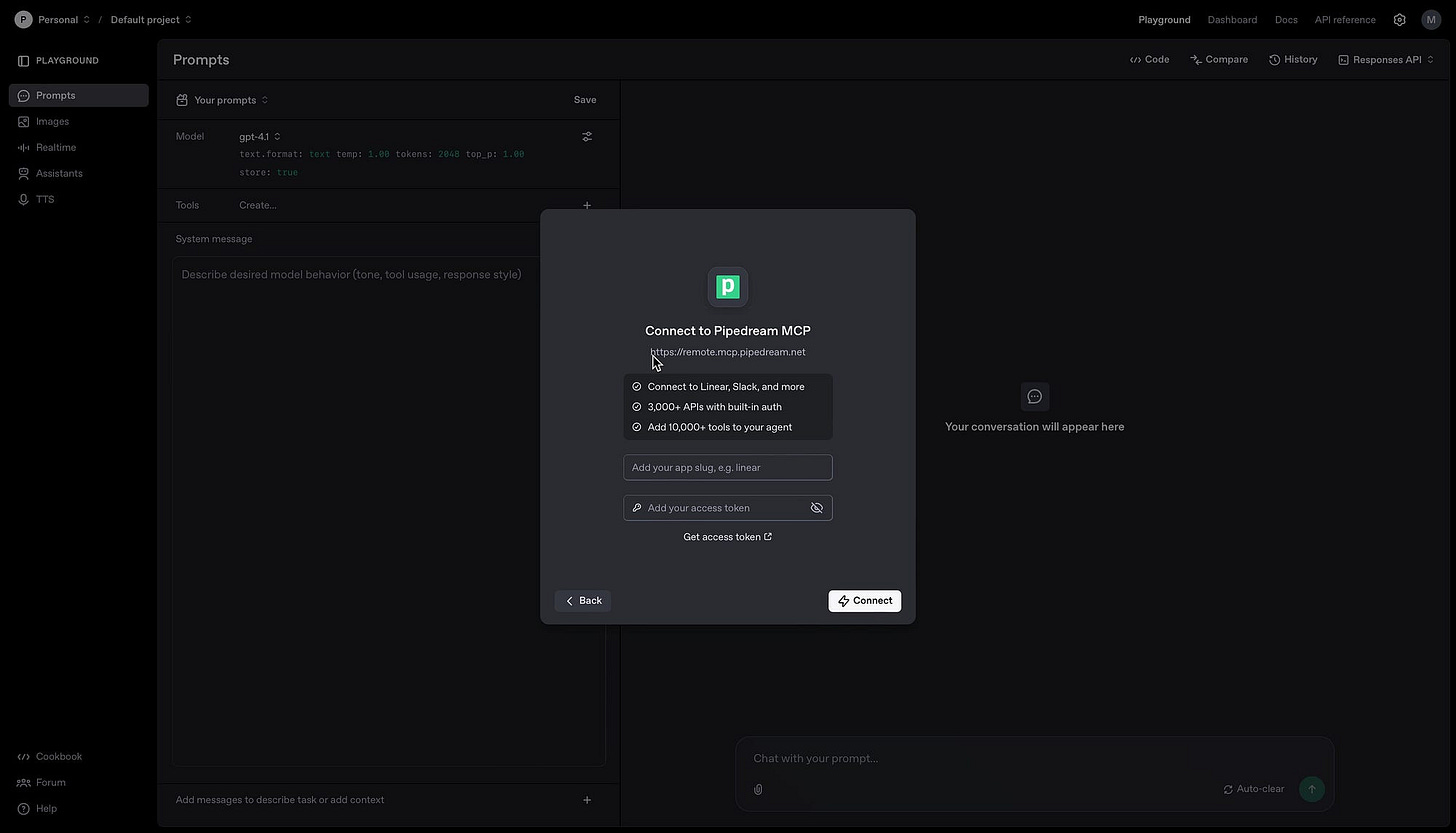Open the user avatar M menu
1456x833 pixels.
(x=1431, y=20)
